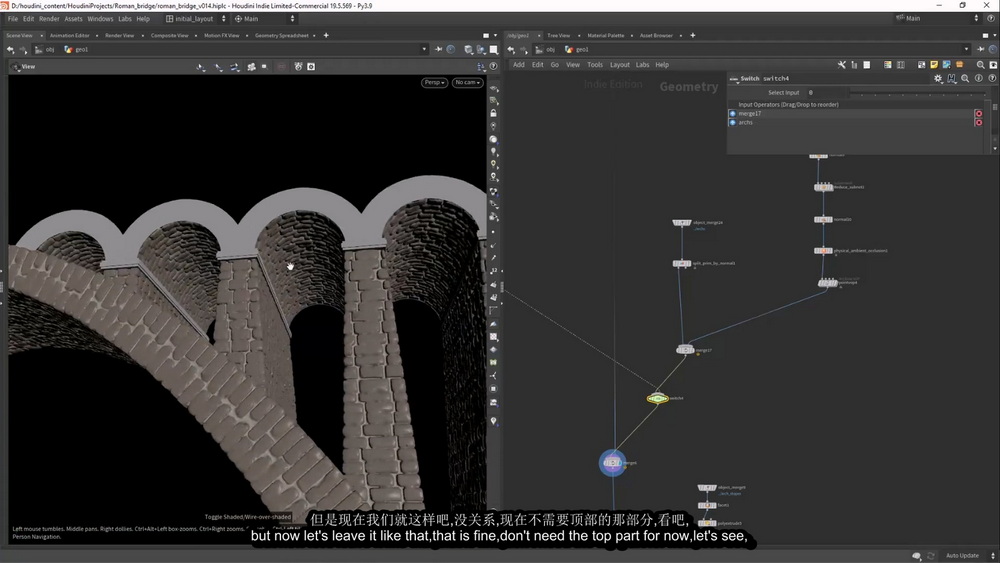Open network editor Add menu
The image size is (1000, 563).
[518, 64]
